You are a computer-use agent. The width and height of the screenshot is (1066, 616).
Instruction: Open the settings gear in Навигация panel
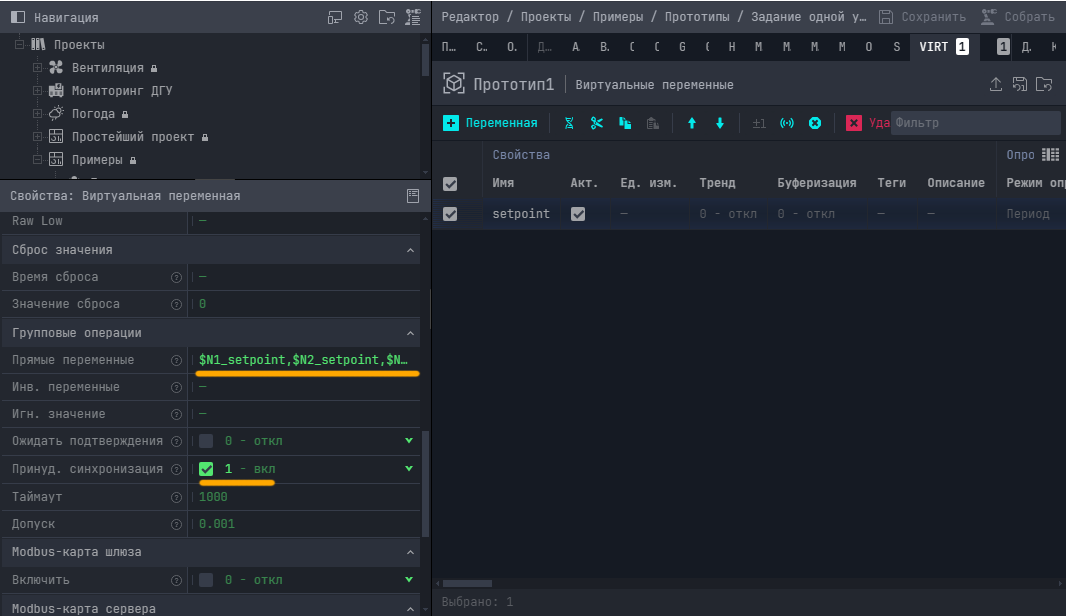(361, 17)
